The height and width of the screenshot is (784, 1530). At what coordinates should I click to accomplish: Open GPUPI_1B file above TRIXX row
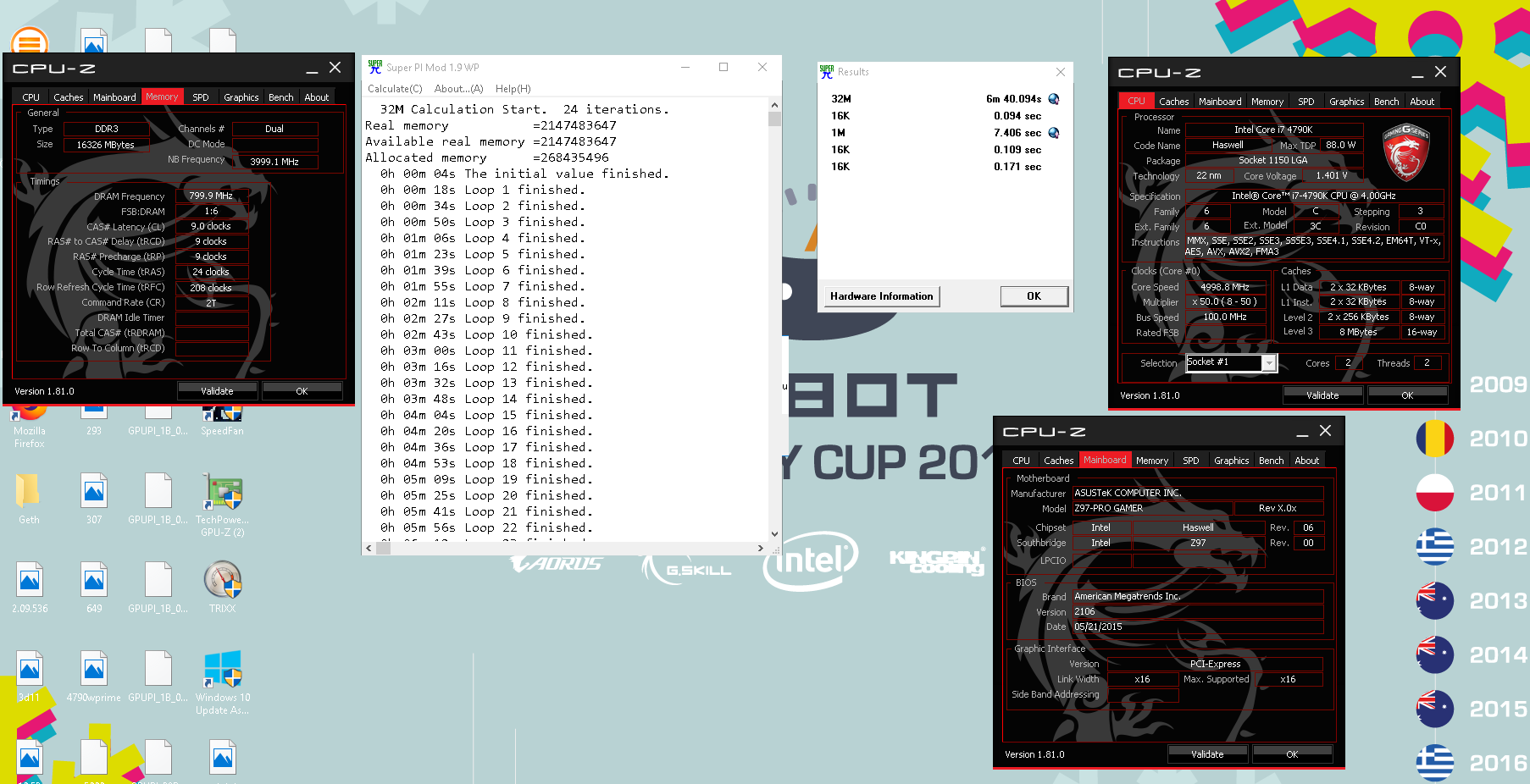pos(158,500)
